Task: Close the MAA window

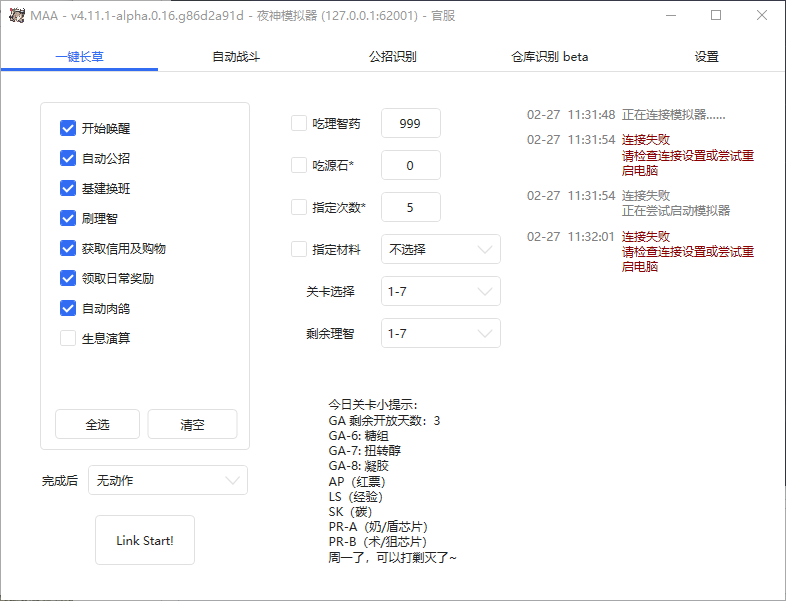Action: tap(762, 16)
